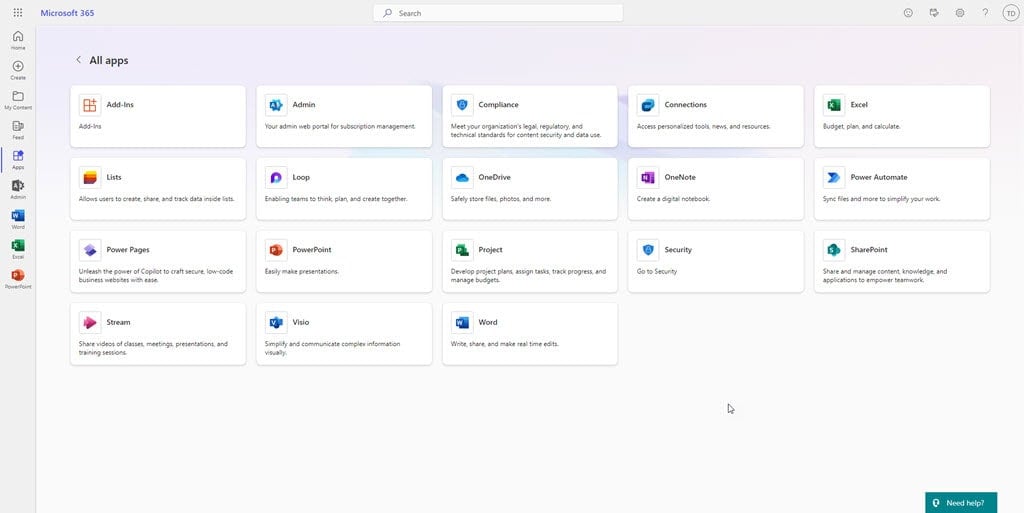
Task: Open the Need help? button
Action: [961, 503]
